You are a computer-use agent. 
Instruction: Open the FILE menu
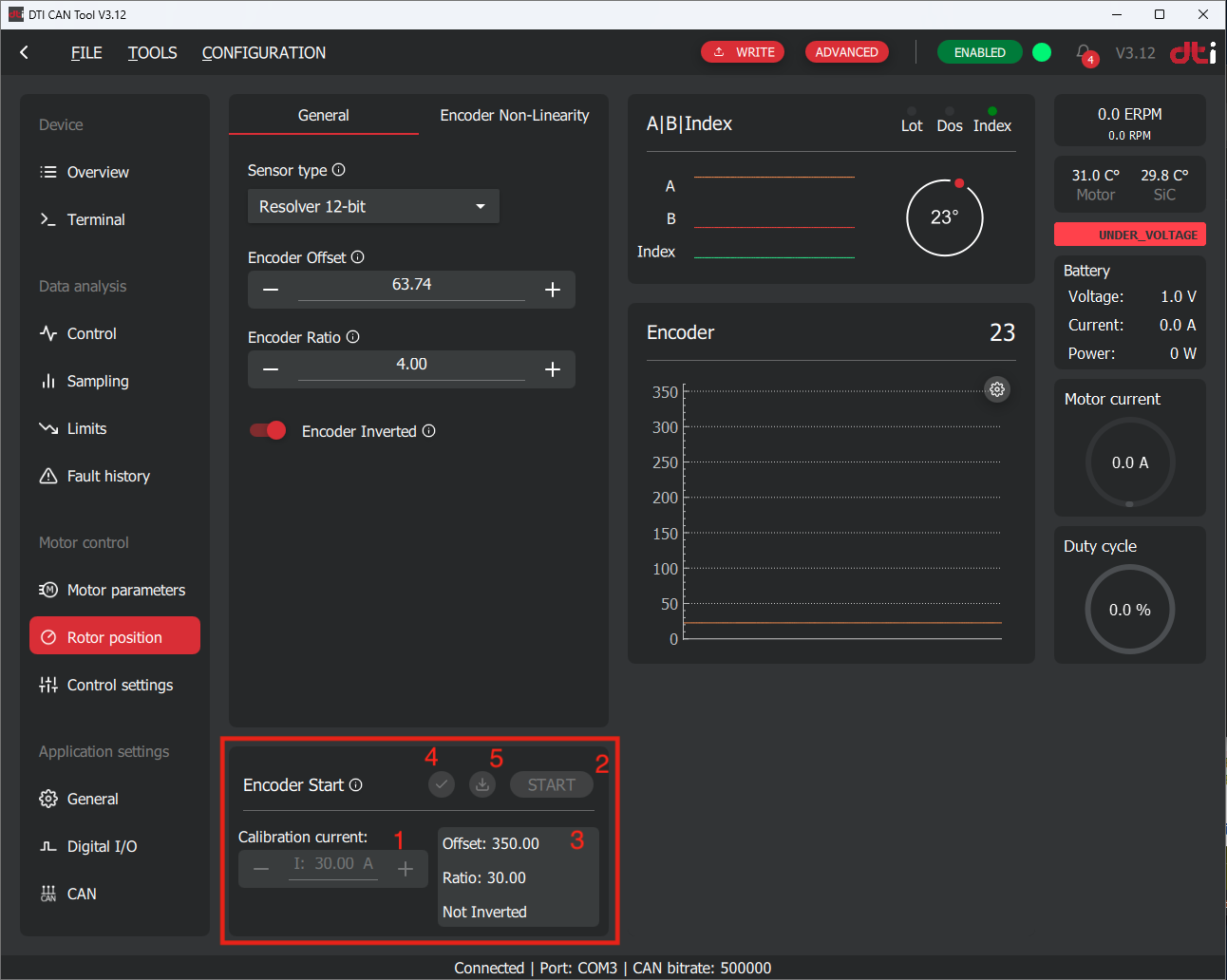pyautogui.click(x=86, y=53)
